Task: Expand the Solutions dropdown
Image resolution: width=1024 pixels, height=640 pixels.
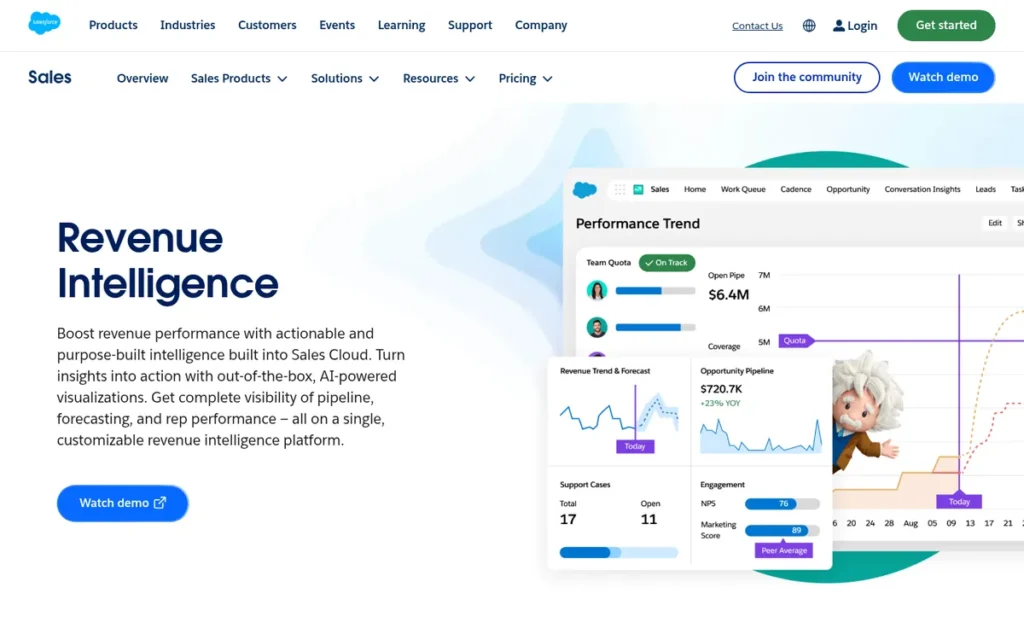Action: 345,78
